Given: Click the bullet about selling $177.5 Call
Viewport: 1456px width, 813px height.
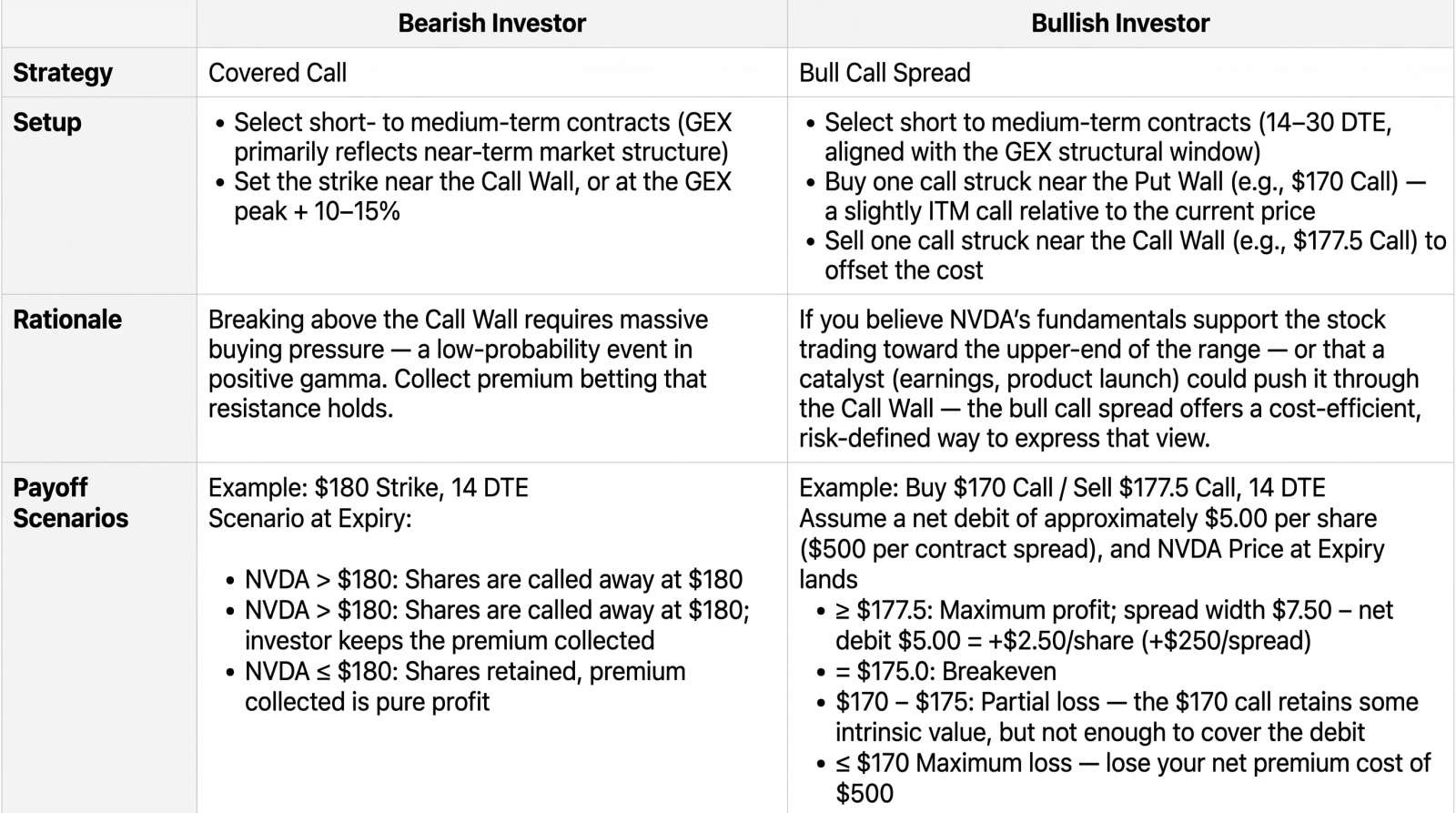Looking at the screenshot, I should (x=1127, y=256).
